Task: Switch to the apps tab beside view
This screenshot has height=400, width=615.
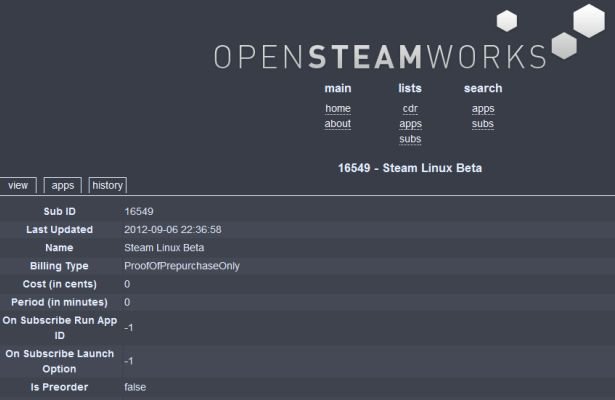Action: (x=63, y=185)
